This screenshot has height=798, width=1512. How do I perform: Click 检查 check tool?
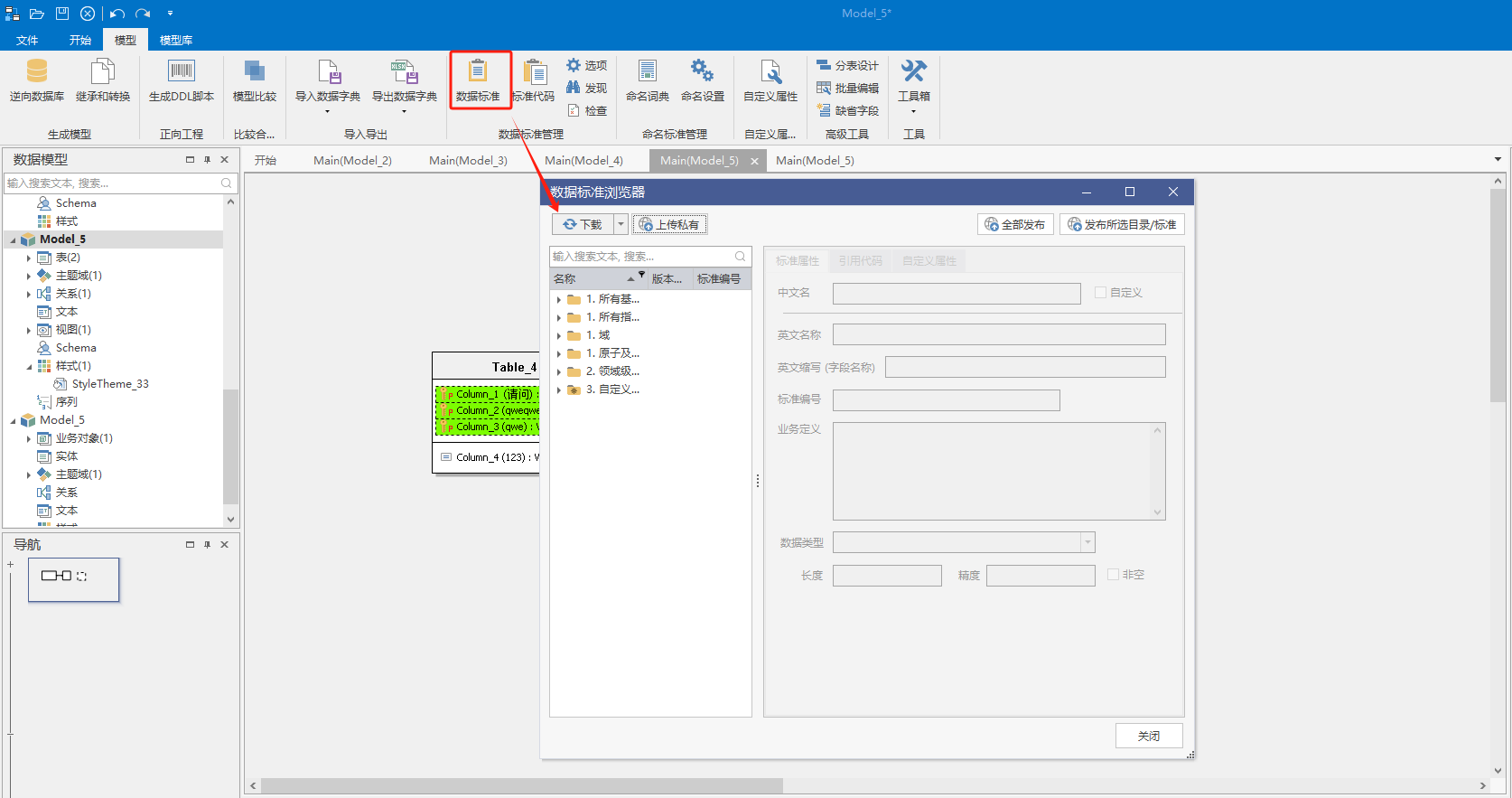tap(587, 110)
